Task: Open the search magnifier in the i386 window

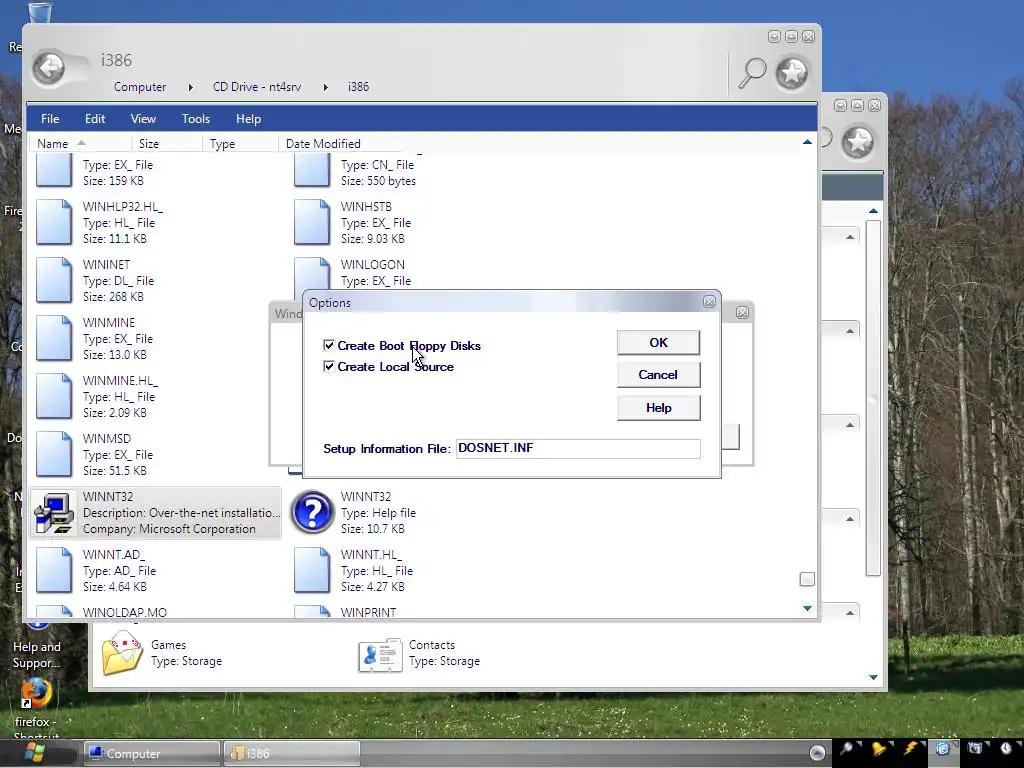Action: [x=752, y=72]
